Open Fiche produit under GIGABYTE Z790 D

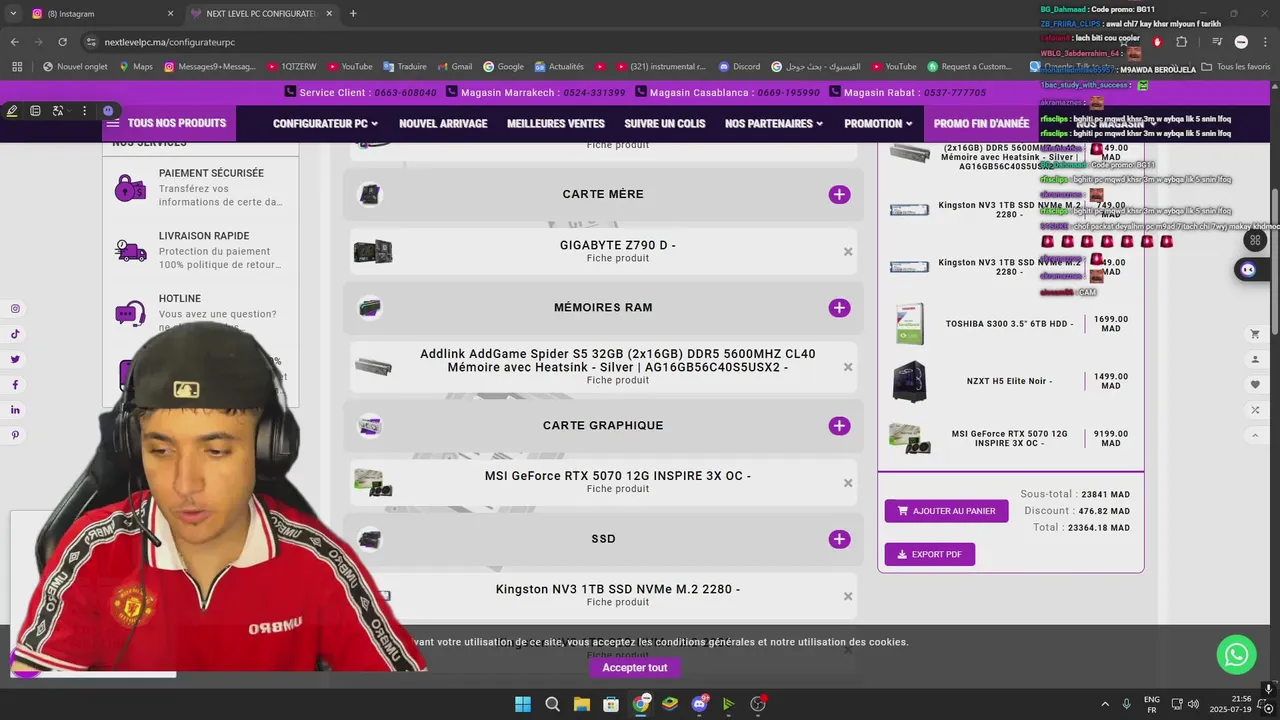pyautogui.click(x=618, y=259)
